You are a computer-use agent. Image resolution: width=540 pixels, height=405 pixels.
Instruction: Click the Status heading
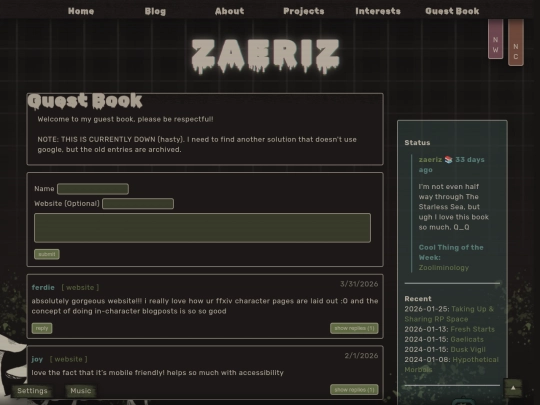(x=417, y=143)
